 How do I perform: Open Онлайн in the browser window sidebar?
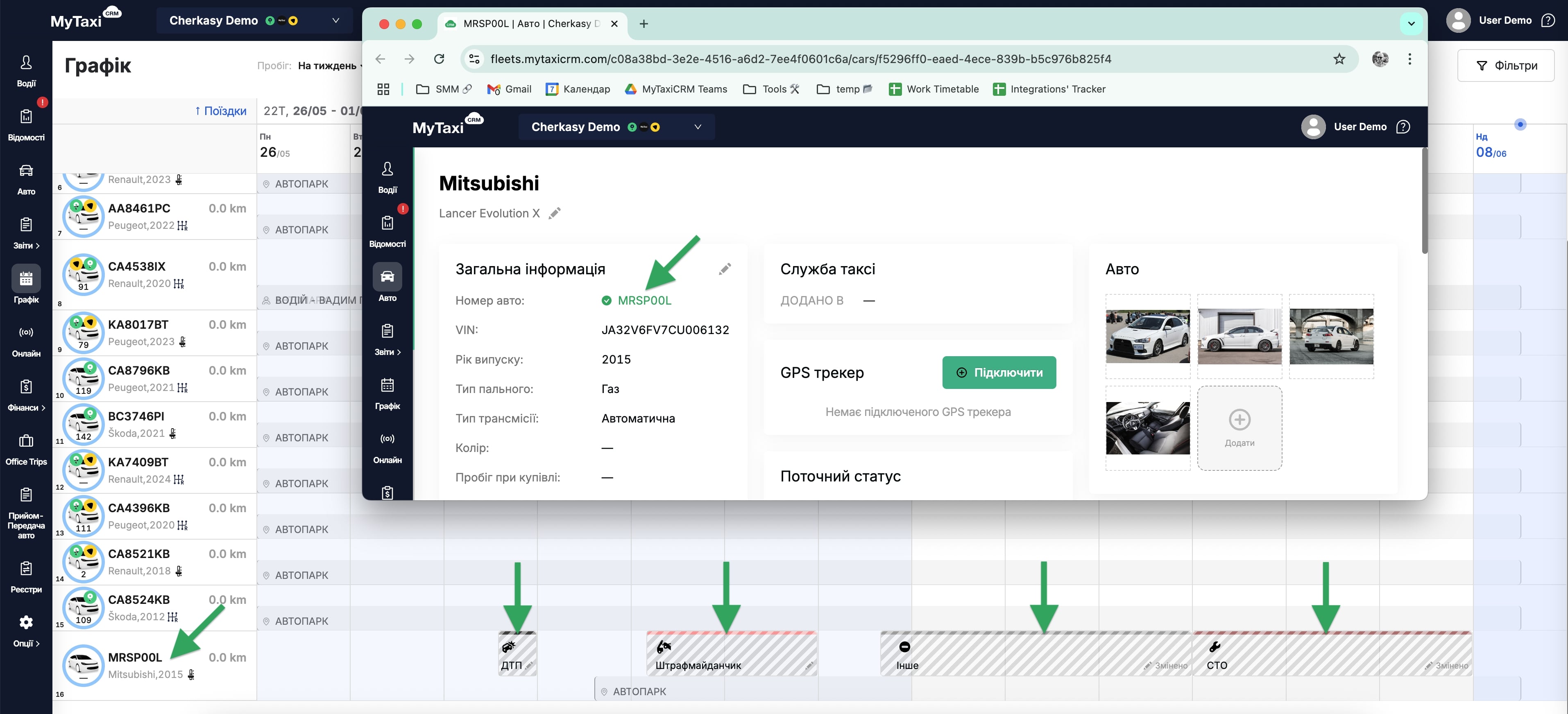(x=387, y=448)
